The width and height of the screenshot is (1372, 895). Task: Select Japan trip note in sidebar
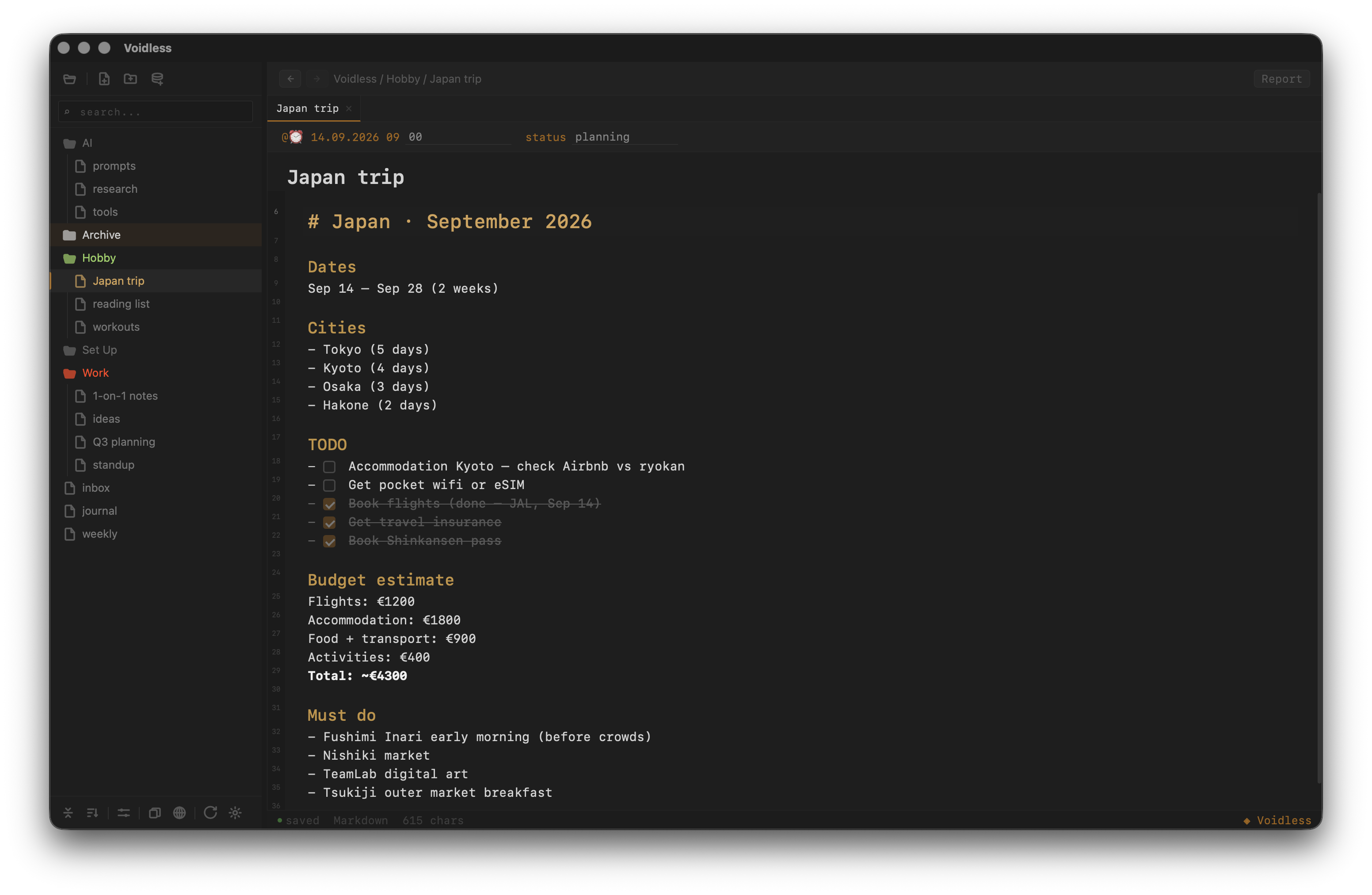[x=156, y=281]
